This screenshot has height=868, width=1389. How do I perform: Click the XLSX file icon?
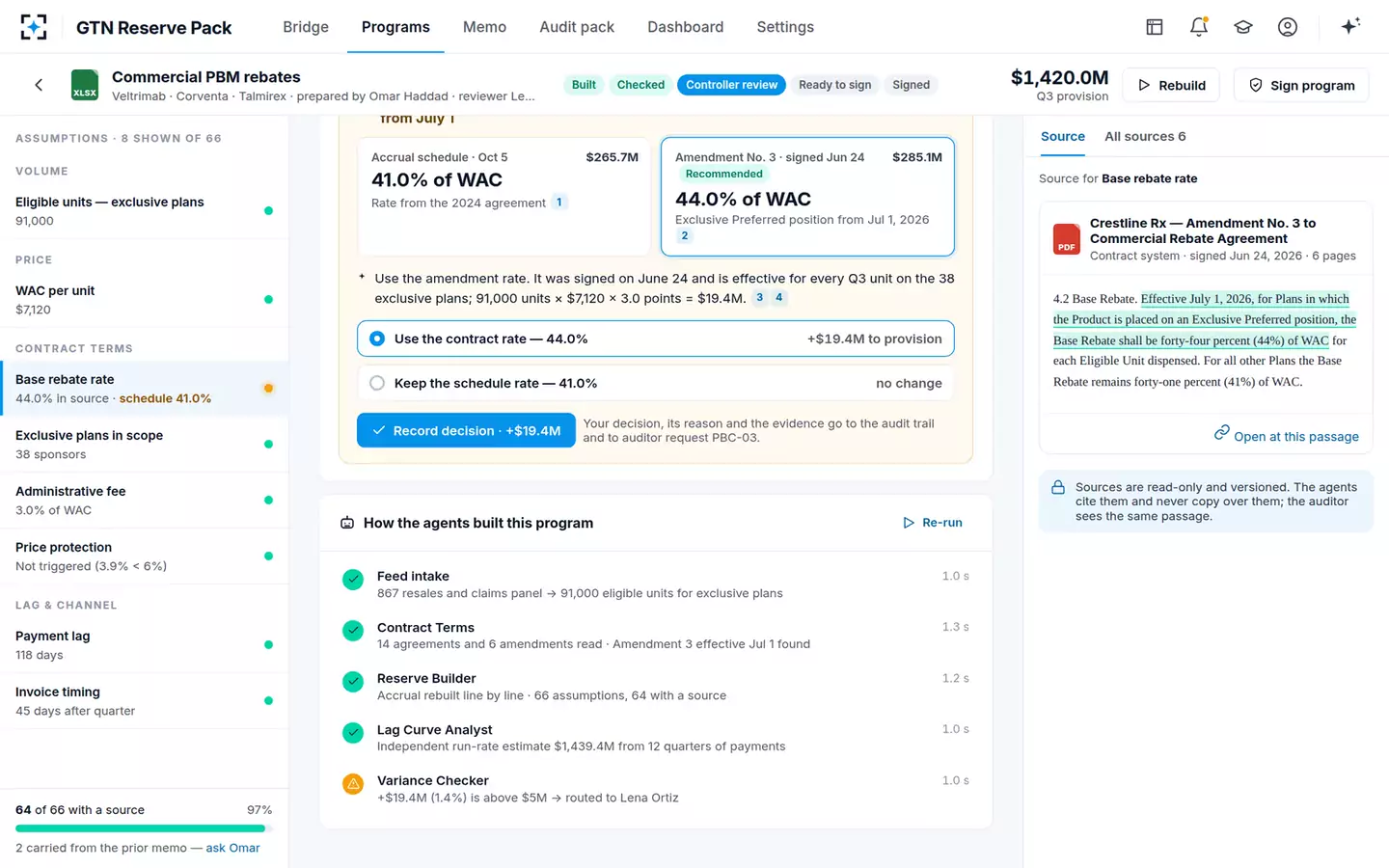[85, 85]
